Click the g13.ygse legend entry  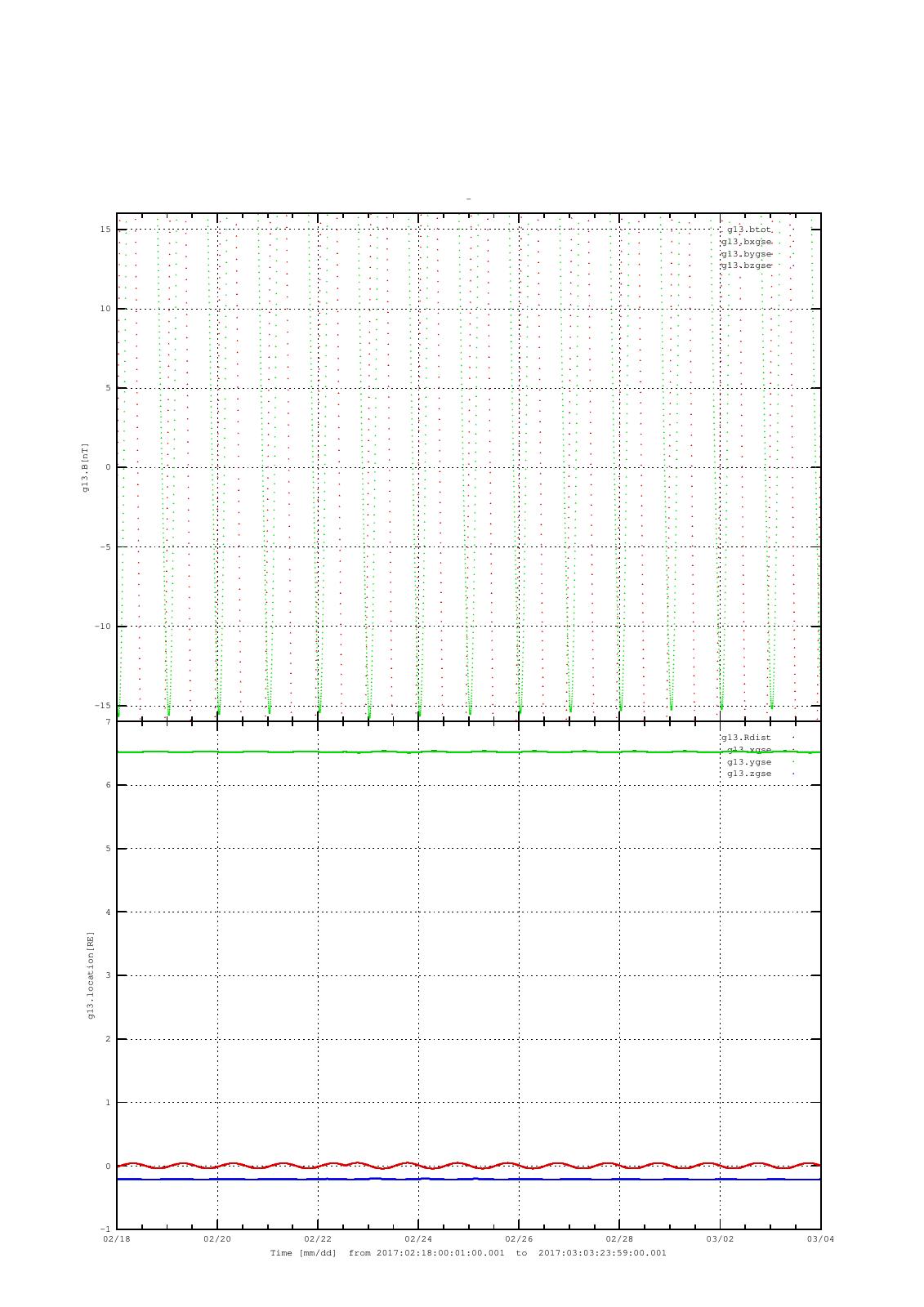pos(749,762)
